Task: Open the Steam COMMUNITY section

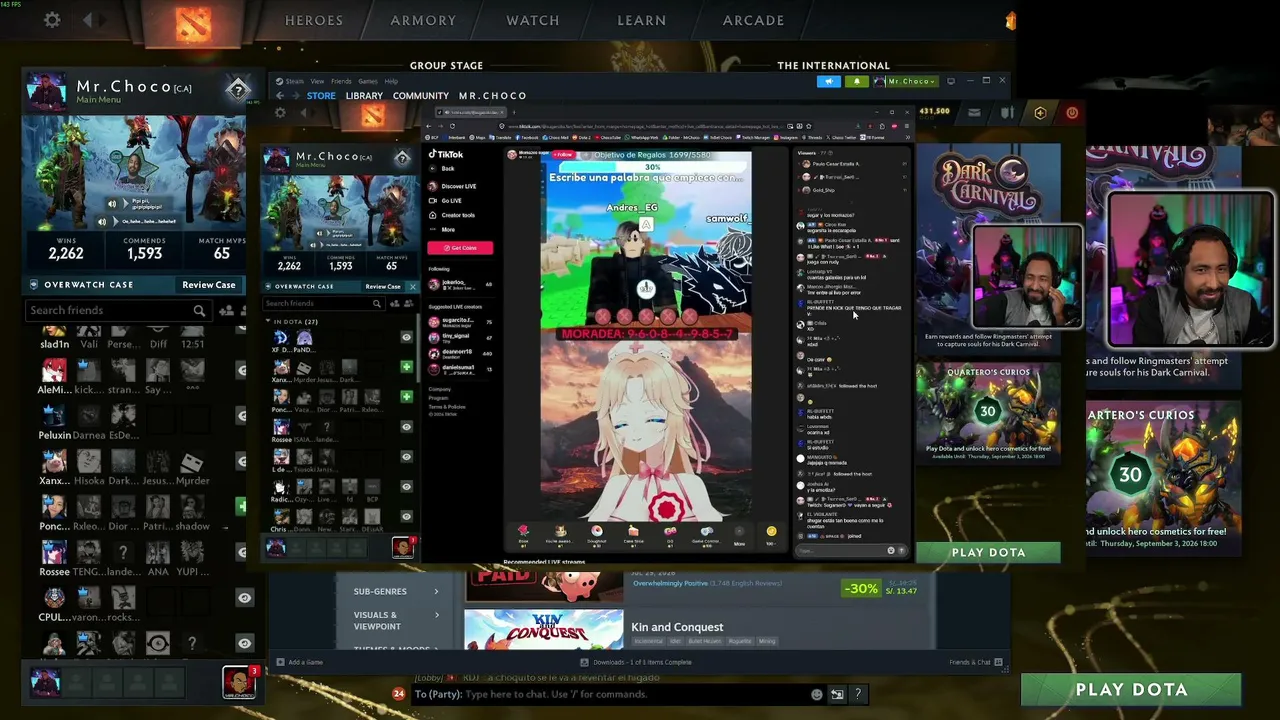Action: tap(421, 96)
